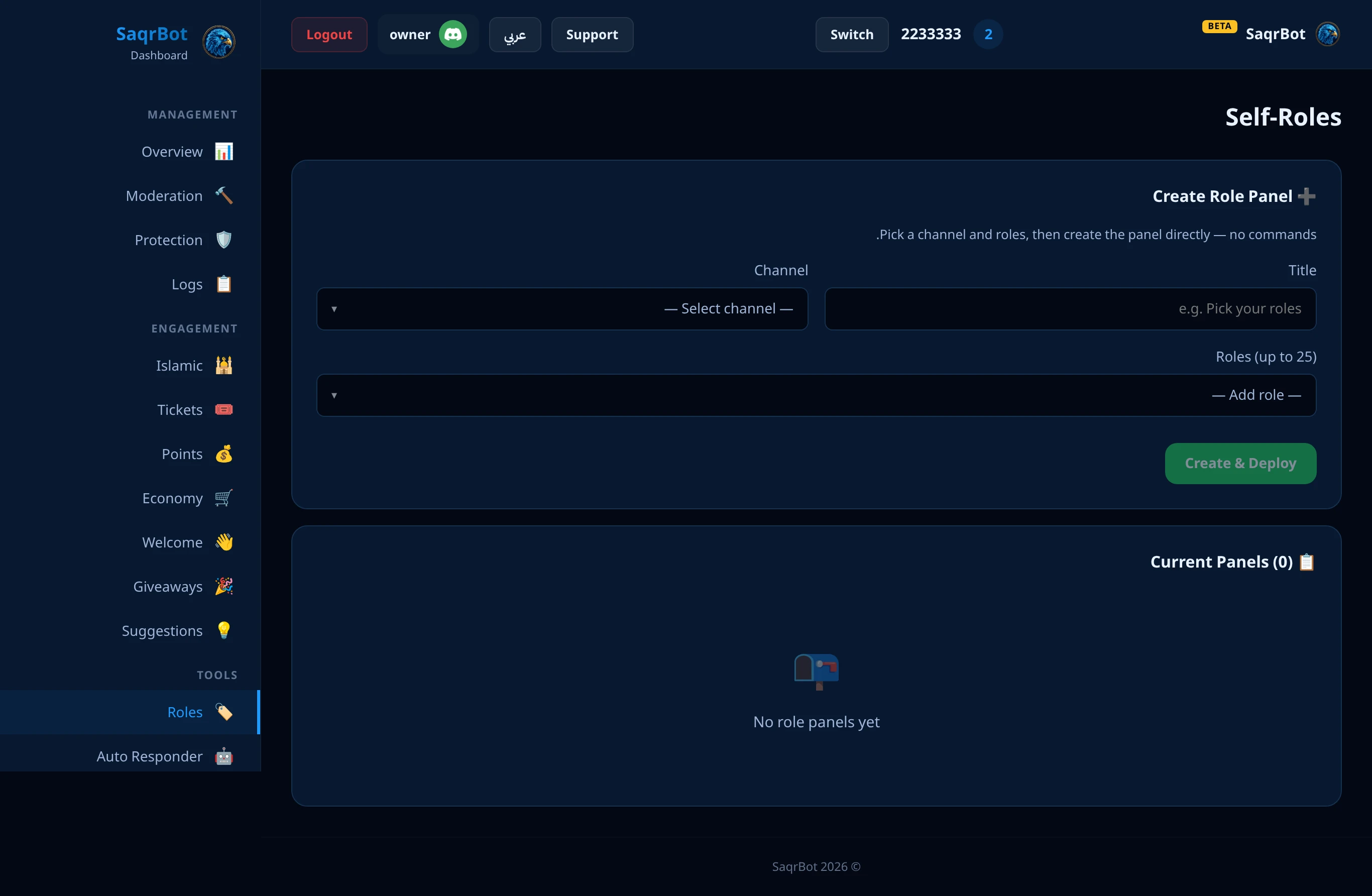Click the plus icon by Create Role Panel
The height and width of the screenshot is (896, 1372).
click(1306, 196)
